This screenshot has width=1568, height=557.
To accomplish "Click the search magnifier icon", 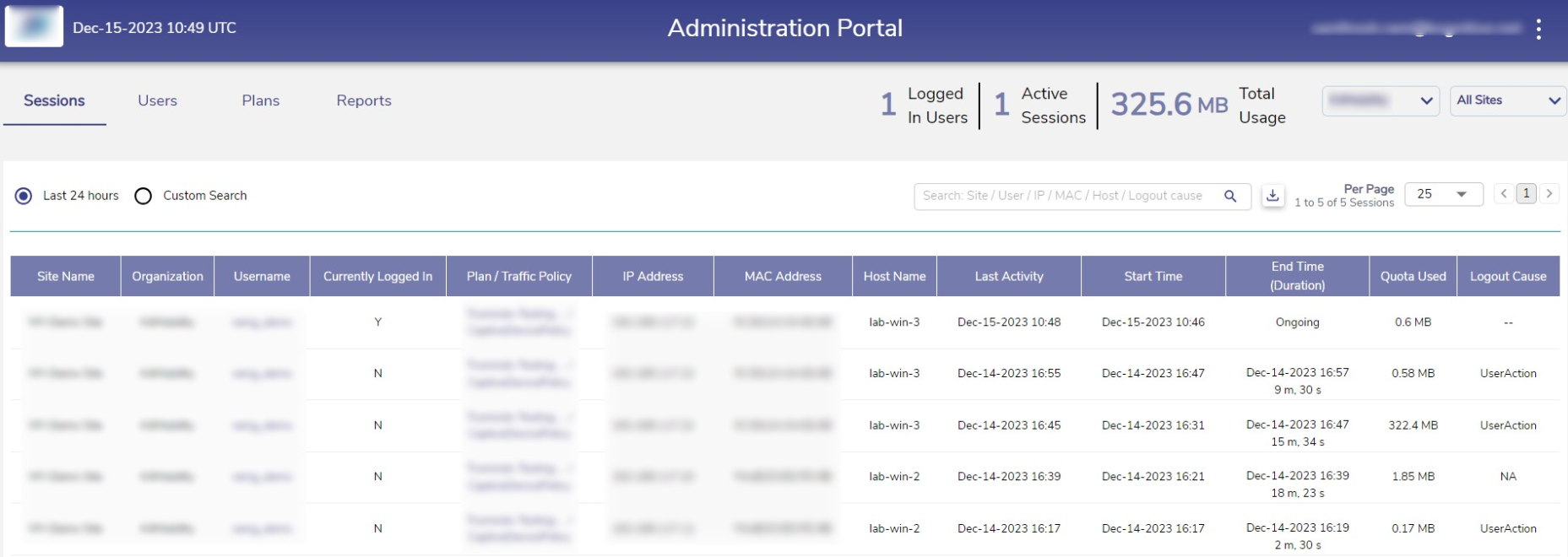I will [x=1230, y=196].
